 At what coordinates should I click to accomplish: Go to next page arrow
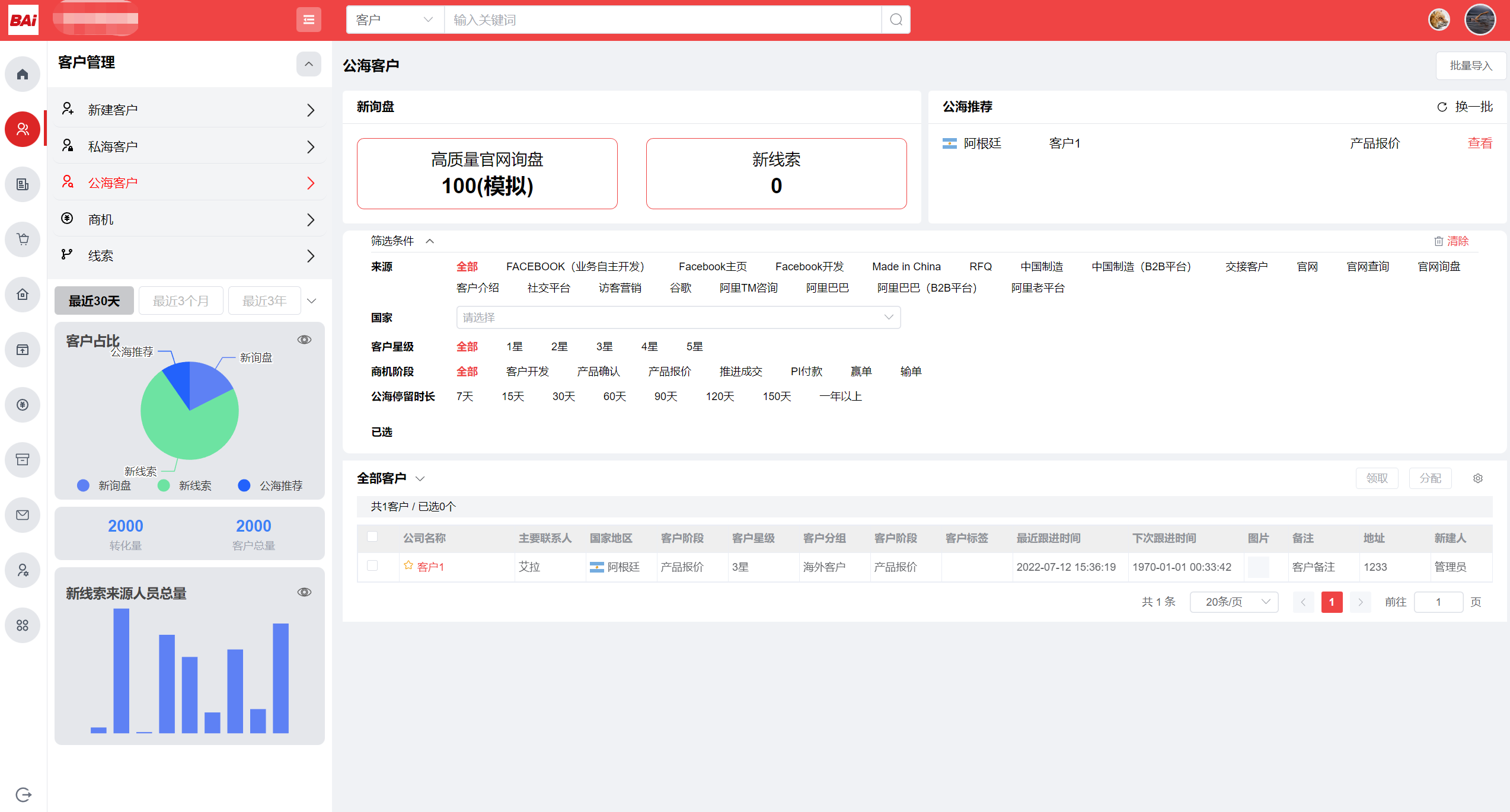tap(1361, 602)
